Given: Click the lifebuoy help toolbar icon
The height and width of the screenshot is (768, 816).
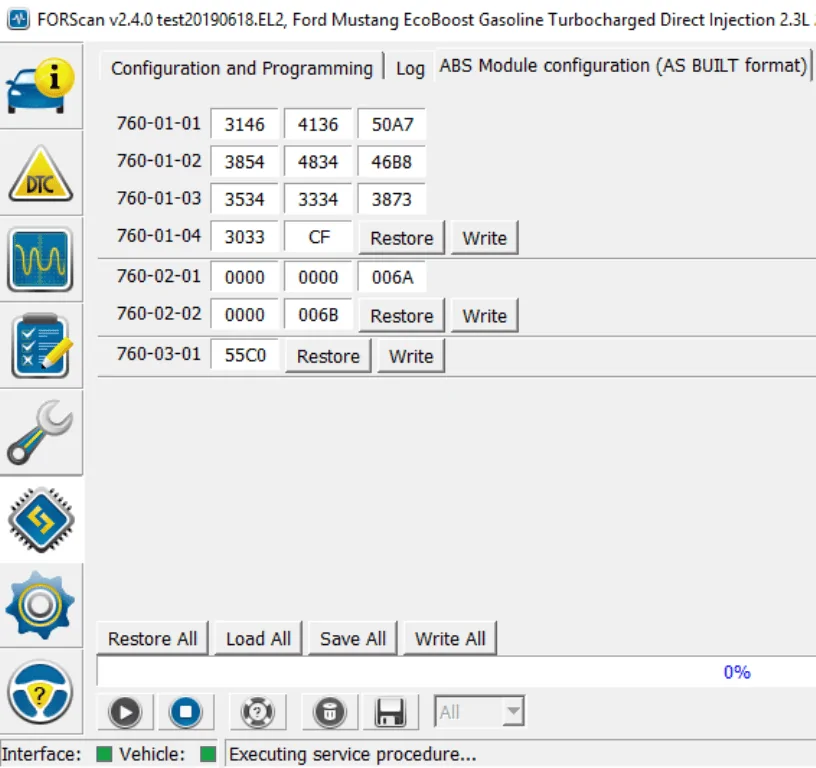Looking at the screenshot, I should point(258,712).
